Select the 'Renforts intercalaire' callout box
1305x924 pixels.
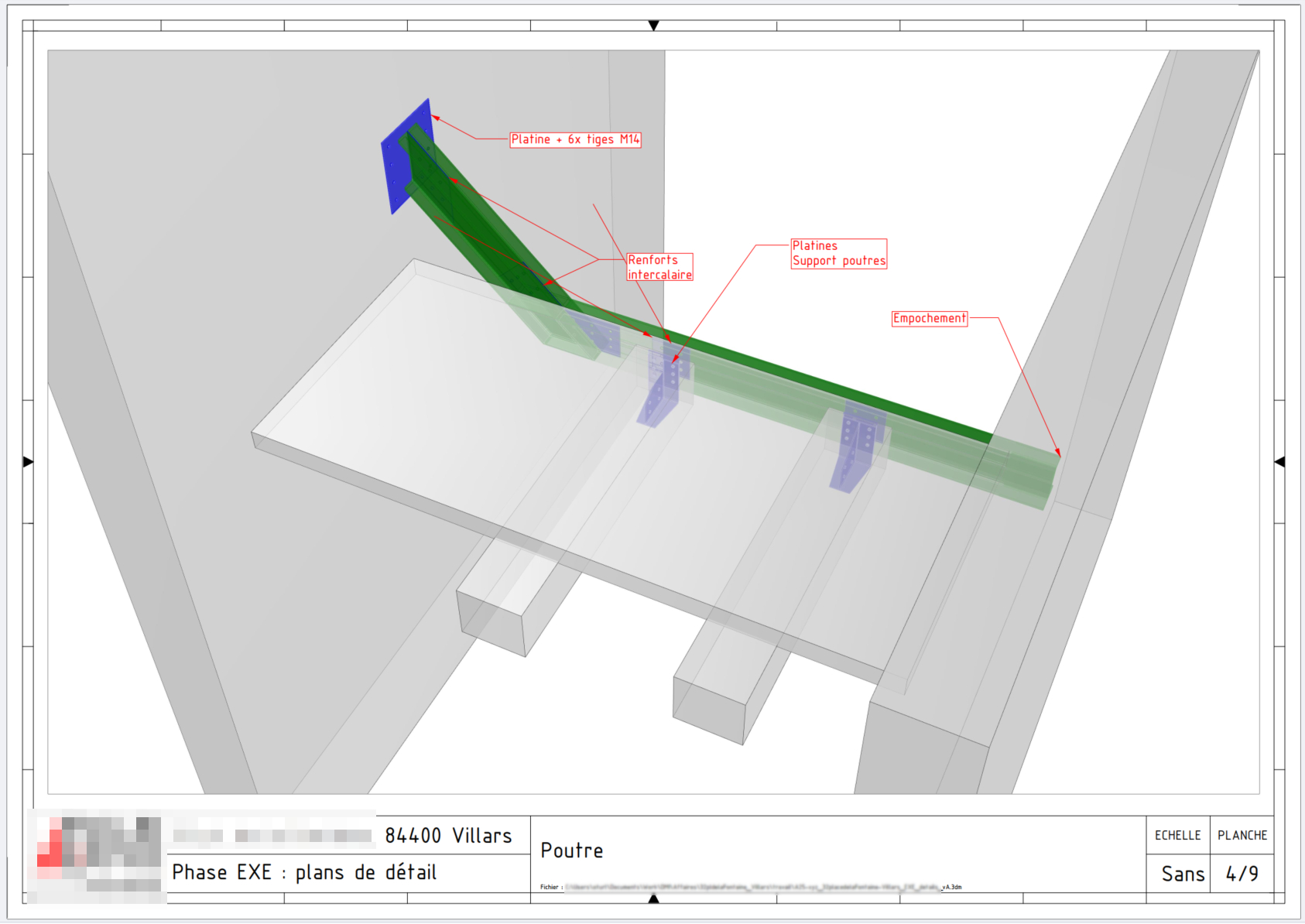659,266
